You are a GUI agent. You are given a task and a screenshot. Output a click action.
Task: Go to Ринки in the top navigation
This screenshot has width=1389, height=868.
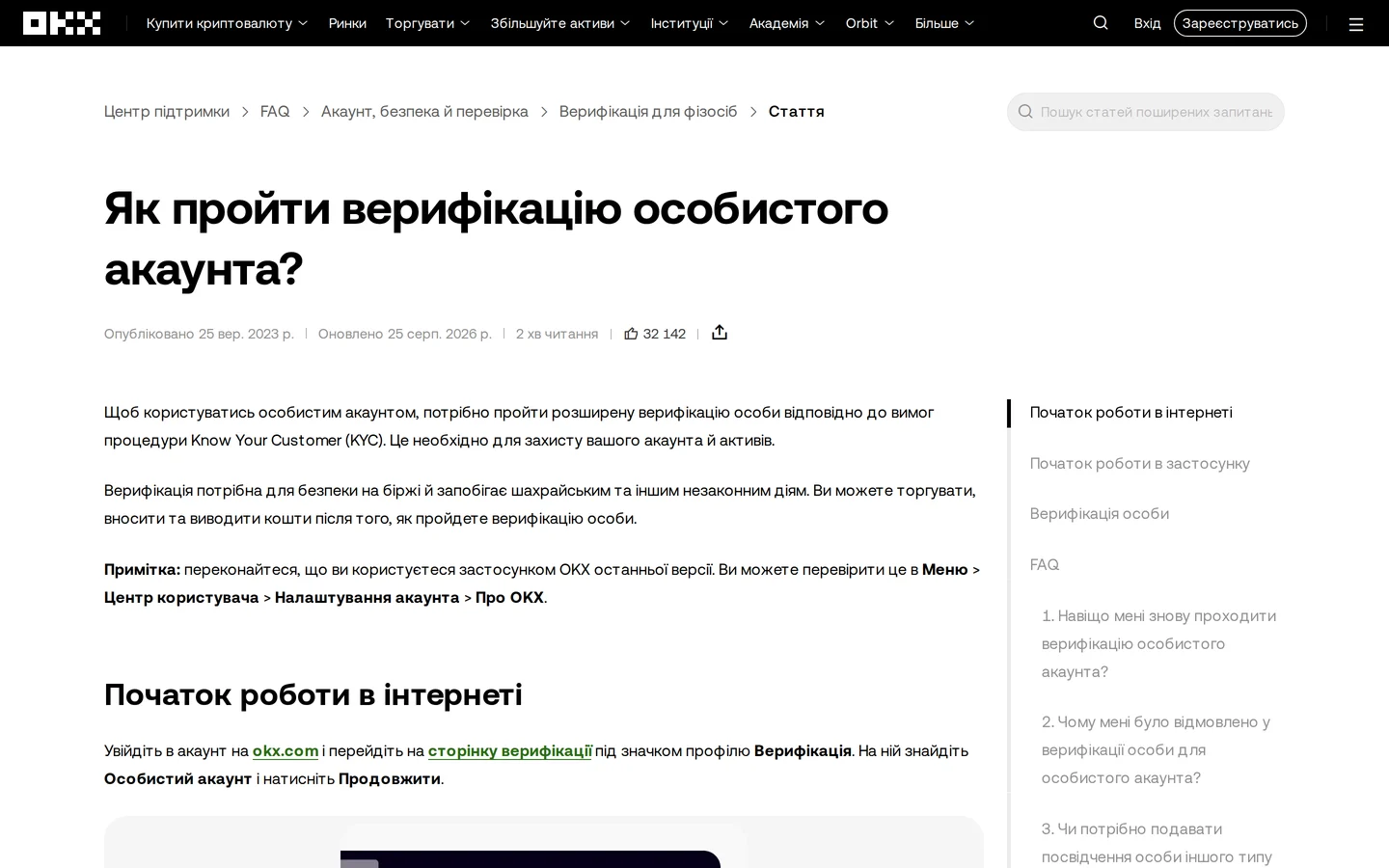pos(347,23)
